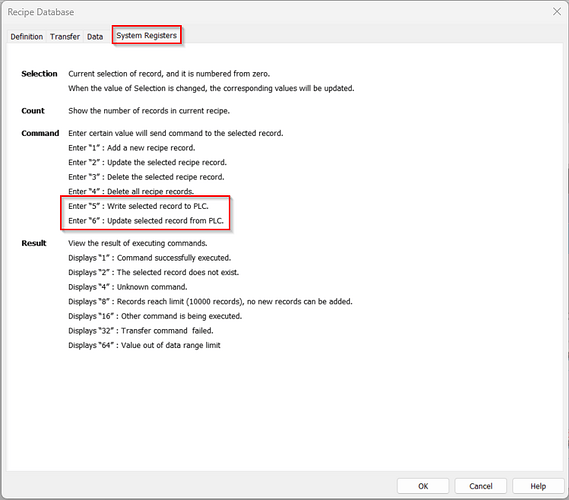The width and height of the screenshot is (569, 500).
Task: Click the bold Selection heading
Action: [x=39, y=74]
